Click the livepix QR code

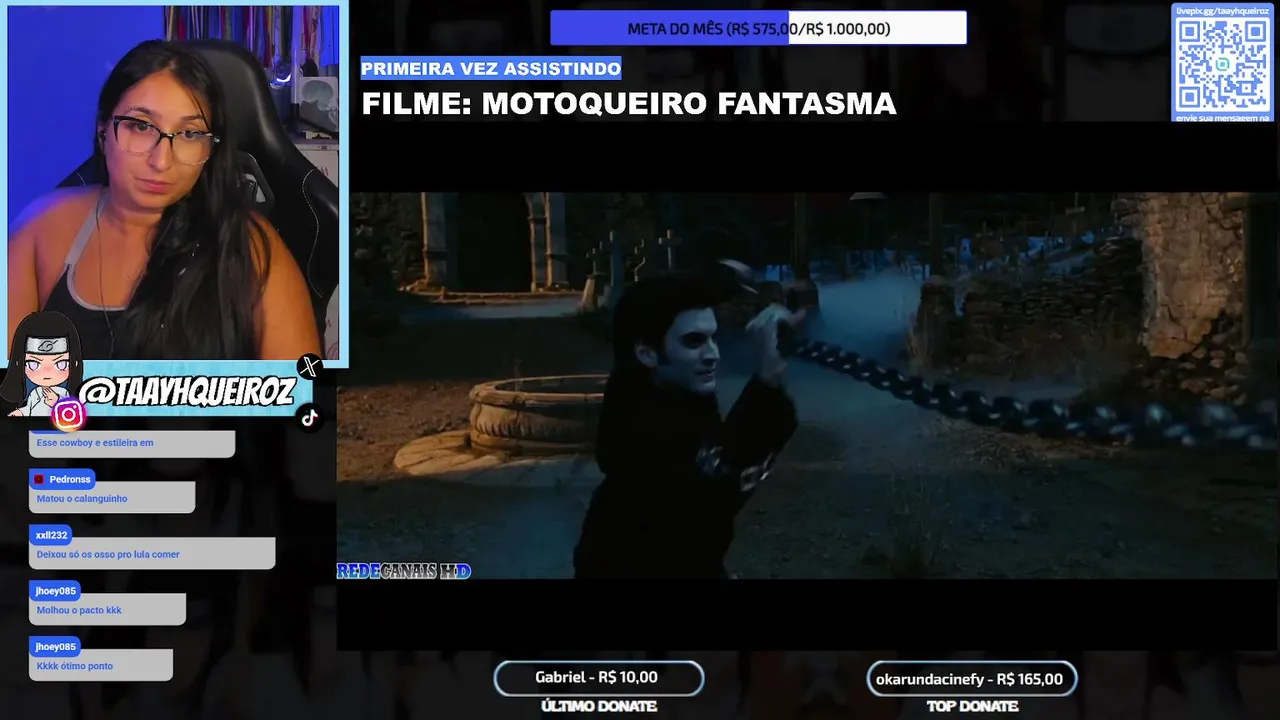pos(1222,64)
